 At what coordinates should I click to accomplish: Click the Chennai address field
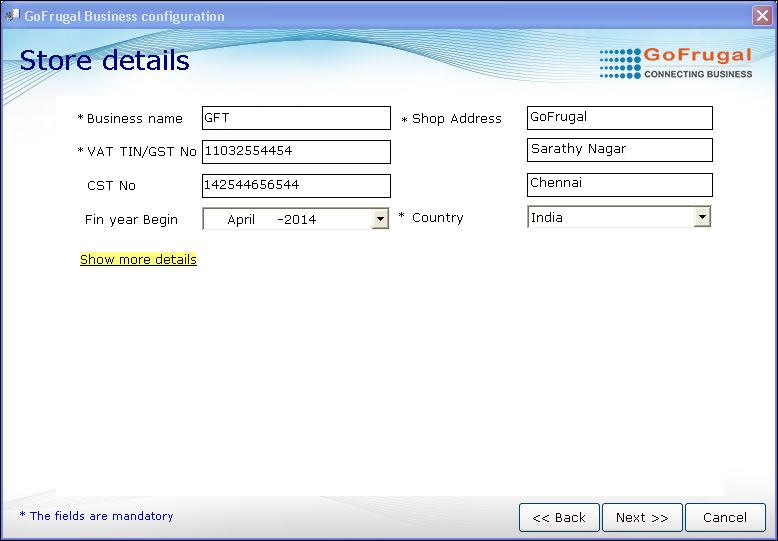tap(620, 185)
